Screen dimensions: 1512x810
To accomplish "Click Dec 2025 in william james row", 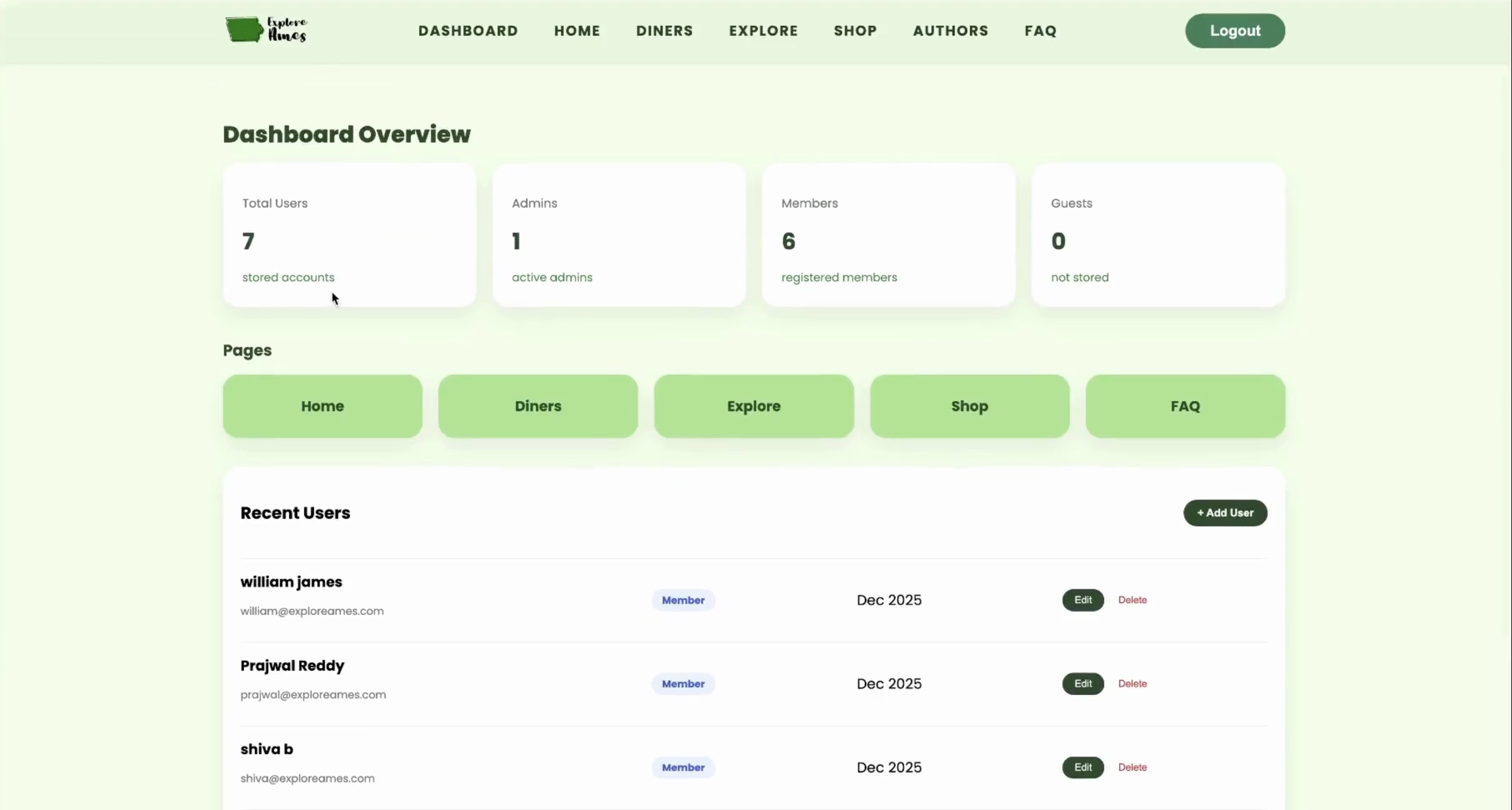I will click(x=889, y=600).
